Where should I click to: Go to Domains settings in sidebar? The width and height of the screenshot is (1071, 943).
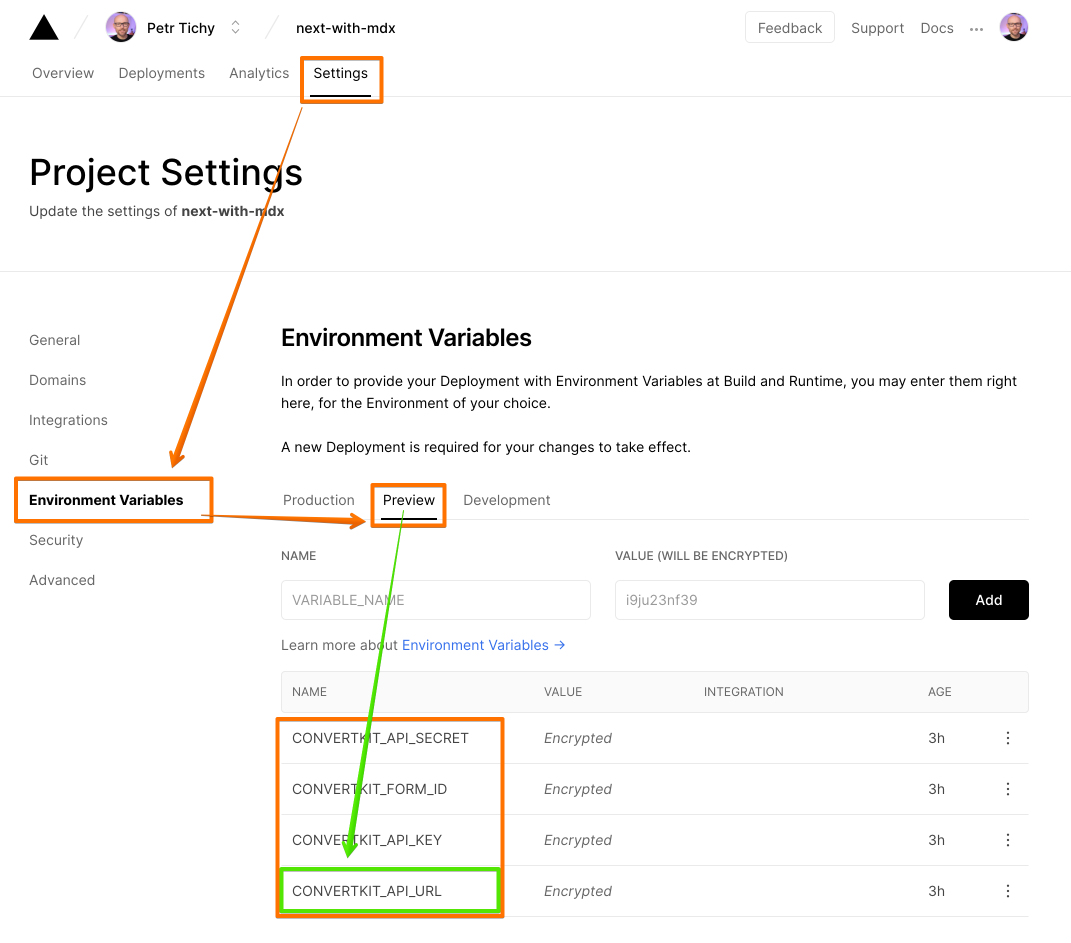(x=58, y=380)
